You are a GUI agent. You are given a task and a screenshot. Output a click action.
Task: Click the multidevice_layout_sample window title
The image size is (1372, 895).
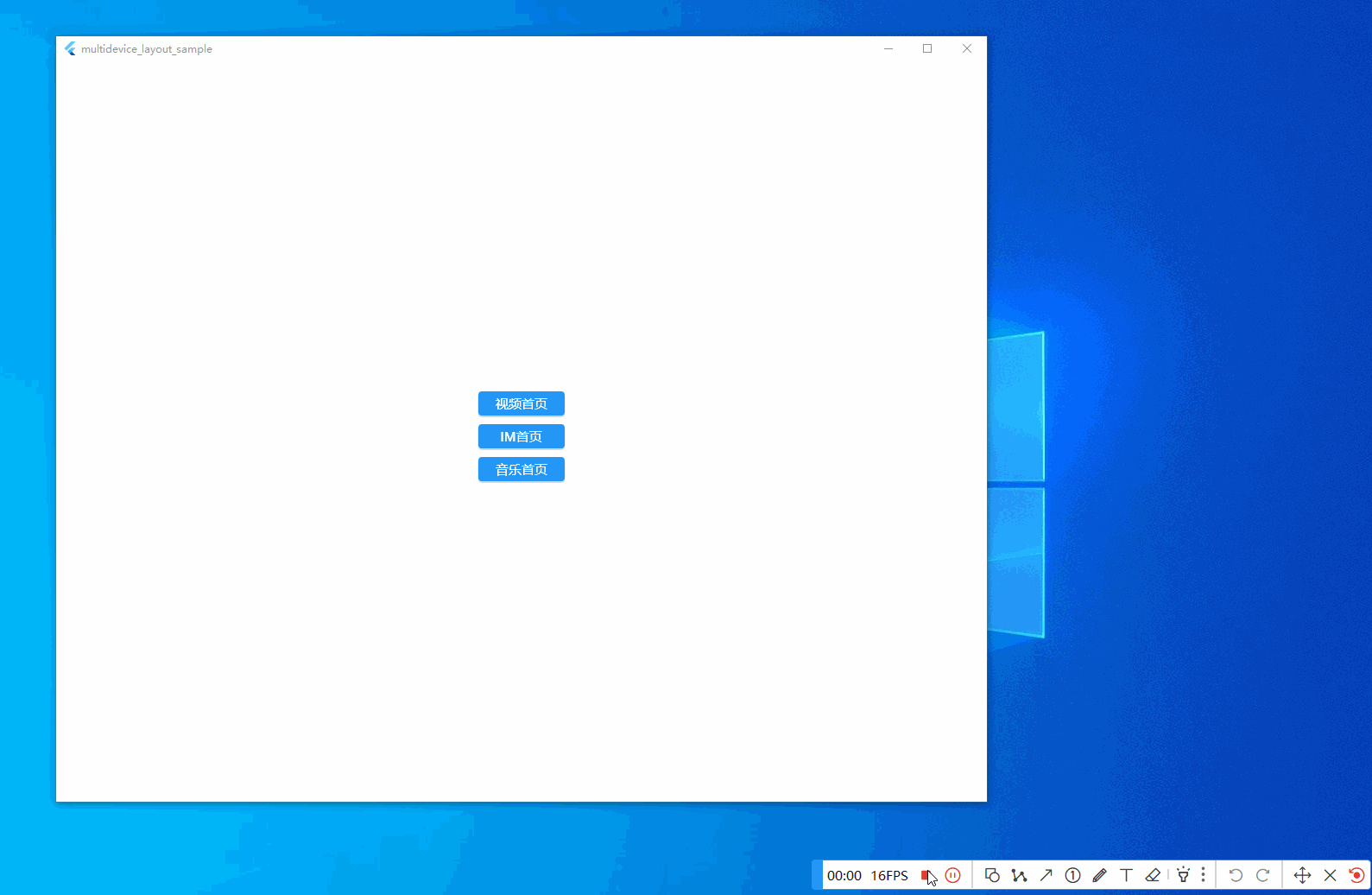147,49
